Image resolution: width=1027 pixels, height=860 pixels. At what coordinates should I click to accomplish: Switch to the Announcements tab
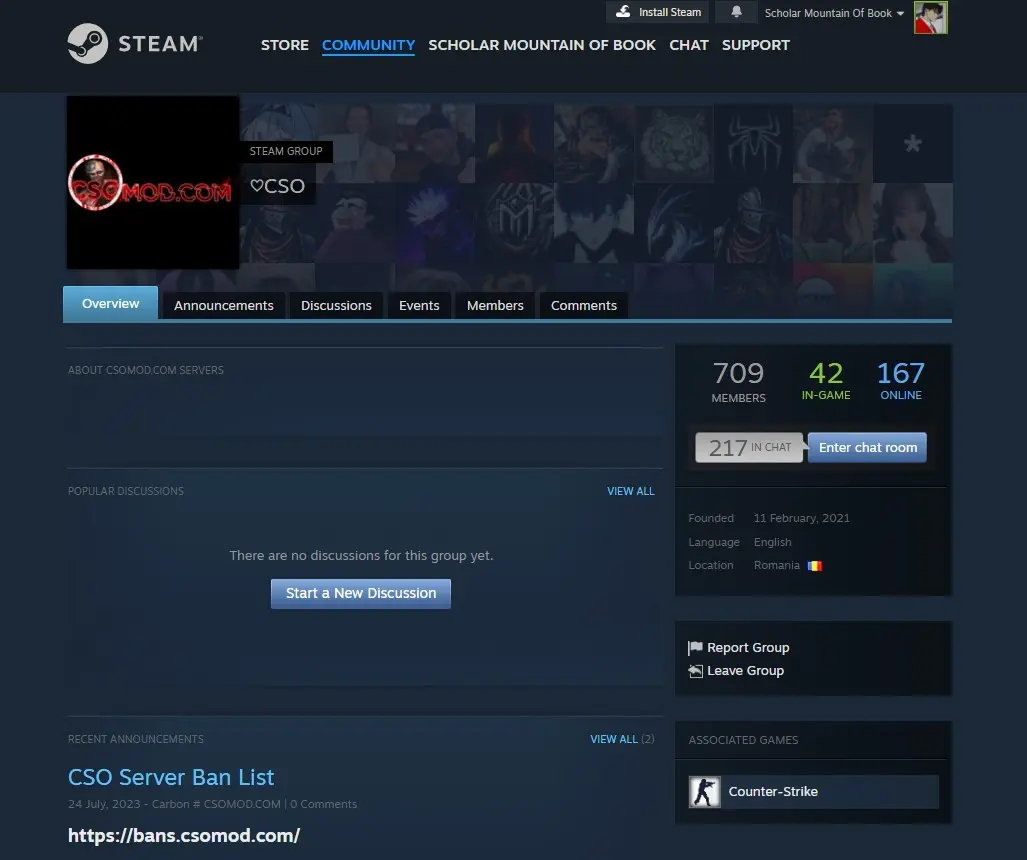click(224, 306)
